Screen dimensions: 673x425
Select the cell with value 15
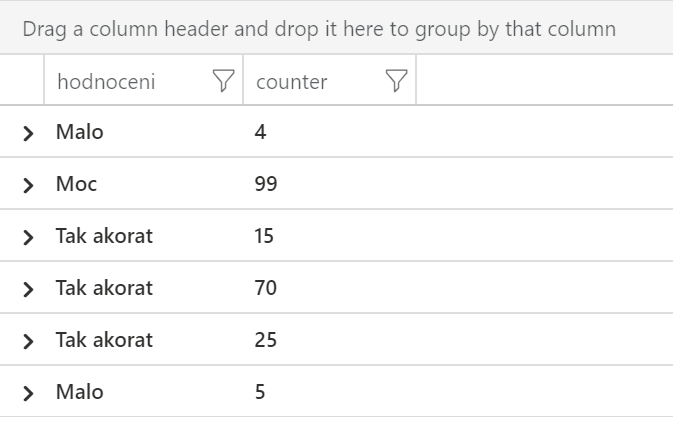pos(329,236)
